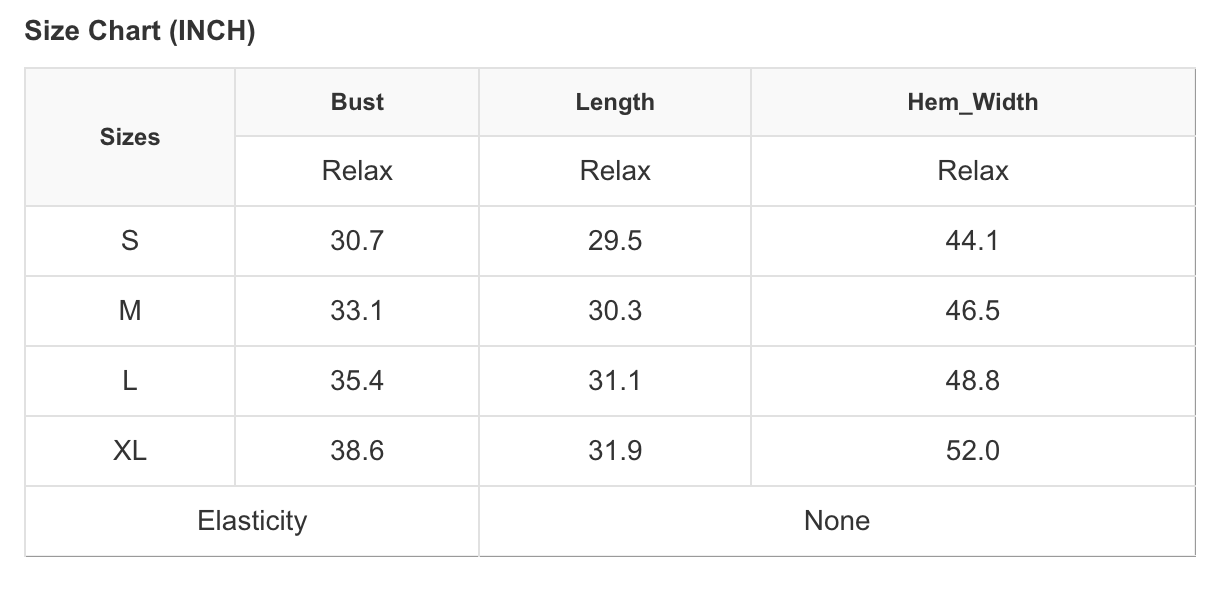Select the Sizes header cell

(x=130, y=137)
